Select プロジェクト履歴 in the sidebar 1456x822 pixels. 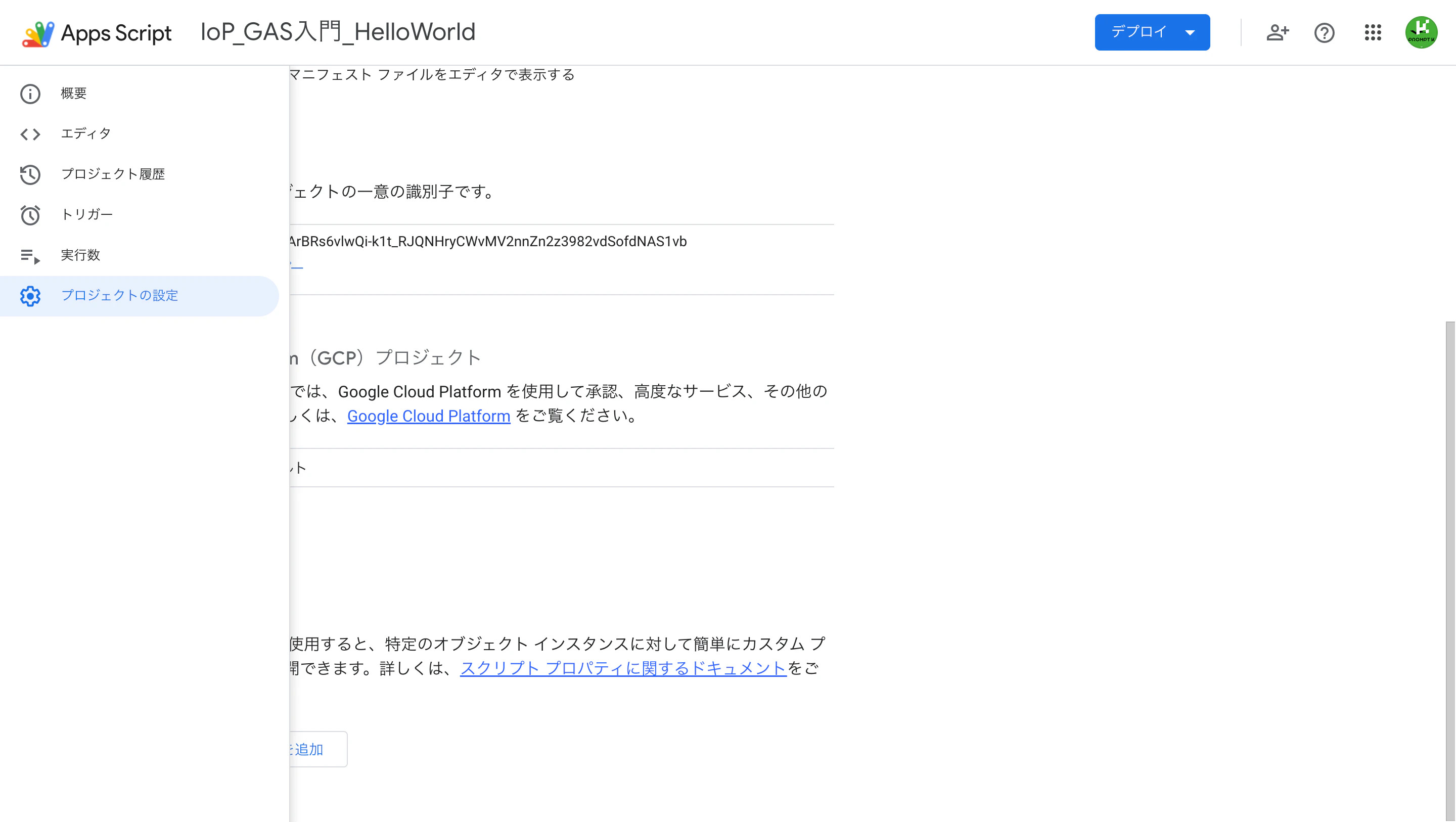click(x=139, y=174)
